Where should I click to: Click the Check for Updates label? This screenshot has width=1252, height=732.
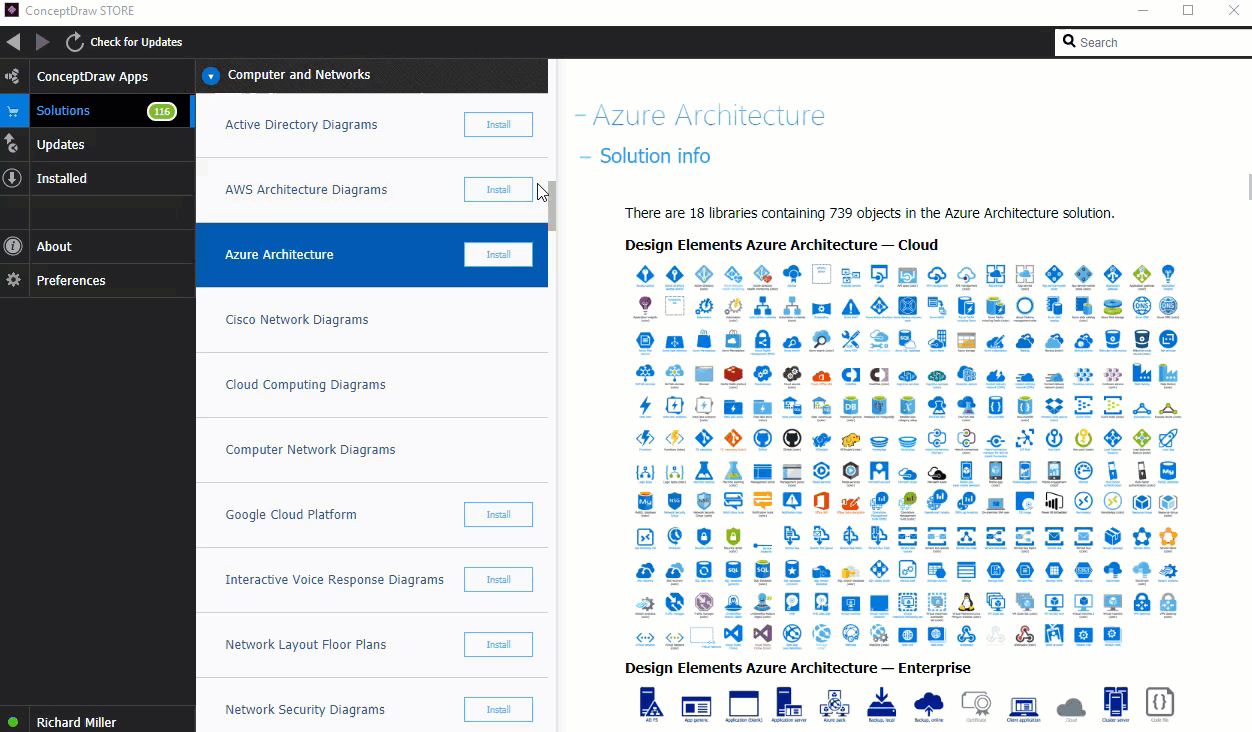tap(136, 42)
